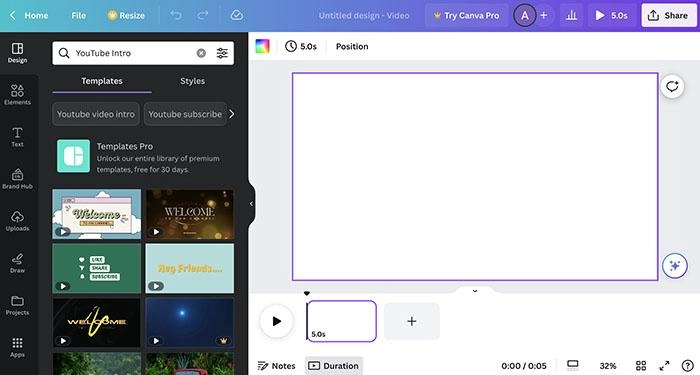Switch to the Templates tab

102,81
